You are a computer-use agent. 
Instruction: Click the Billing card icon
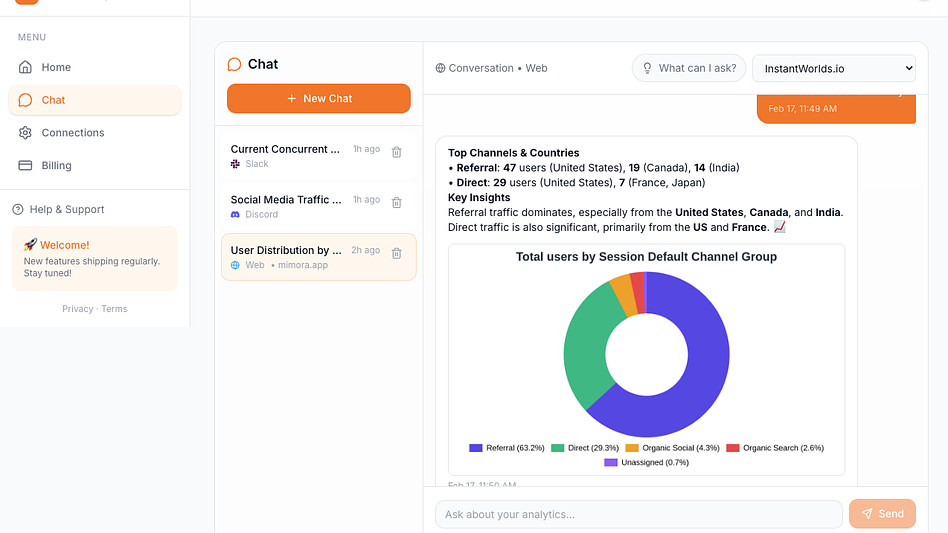click(25, 165)
